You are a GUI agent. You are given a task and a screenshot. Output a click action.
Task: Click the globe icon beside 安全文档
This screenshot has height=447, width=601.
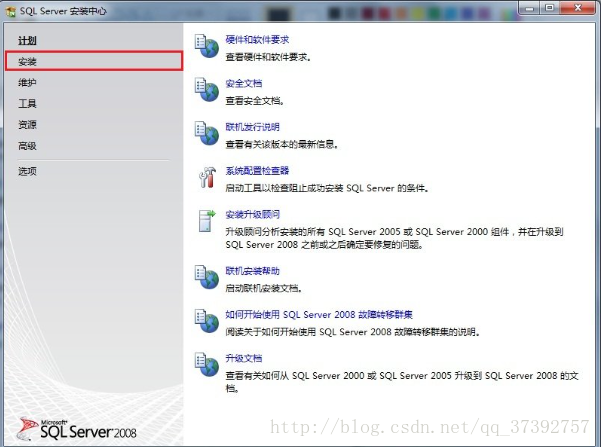tap(207, 90)
